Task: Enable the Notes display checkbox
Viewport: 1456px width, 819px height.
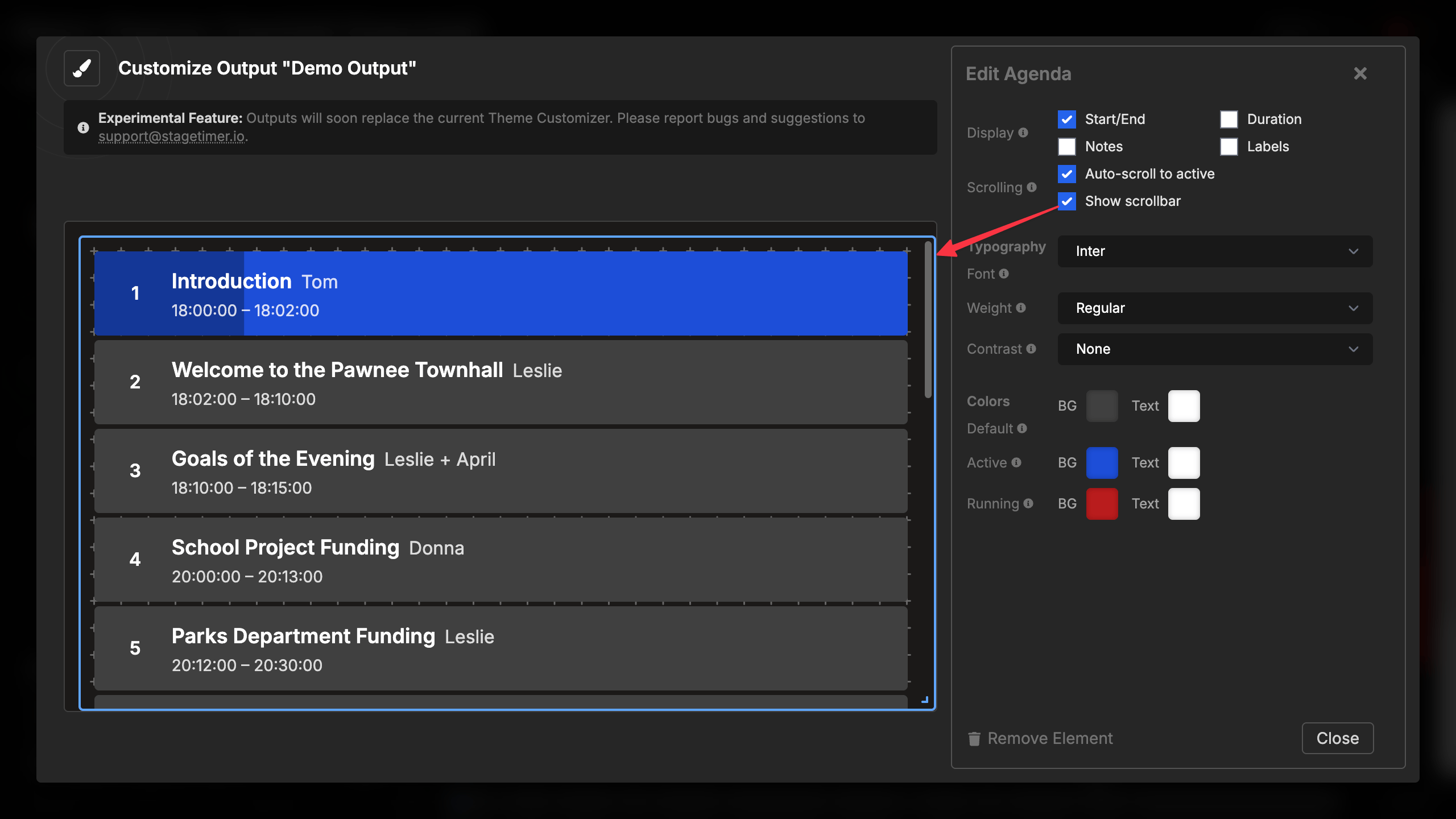Action: 1067,146
